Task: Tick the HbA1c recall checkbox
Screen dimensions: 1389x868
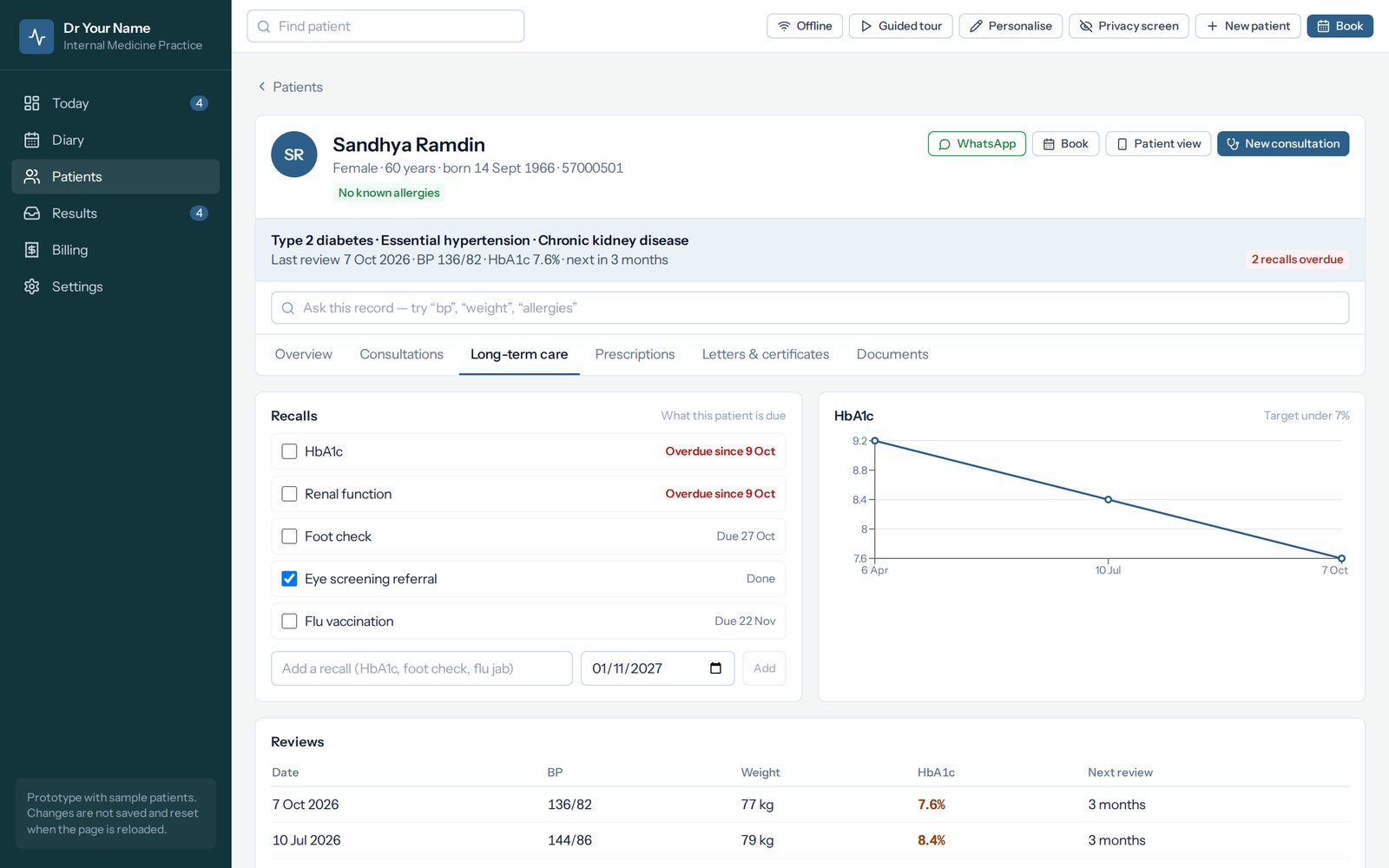Action: 289,451
